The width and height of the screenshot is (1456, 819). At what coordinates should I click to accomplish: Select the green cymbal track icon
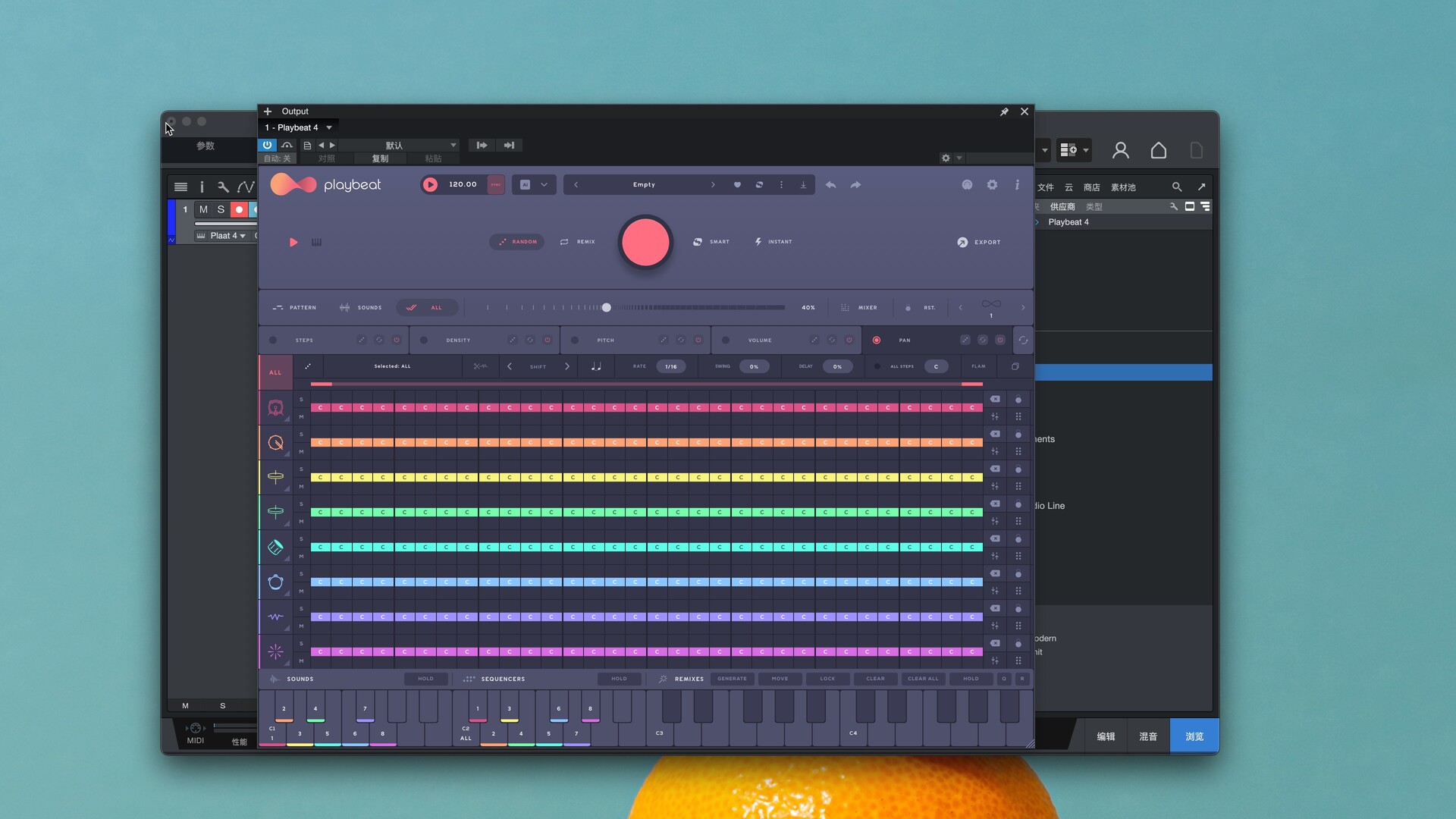tap(275, 513)
